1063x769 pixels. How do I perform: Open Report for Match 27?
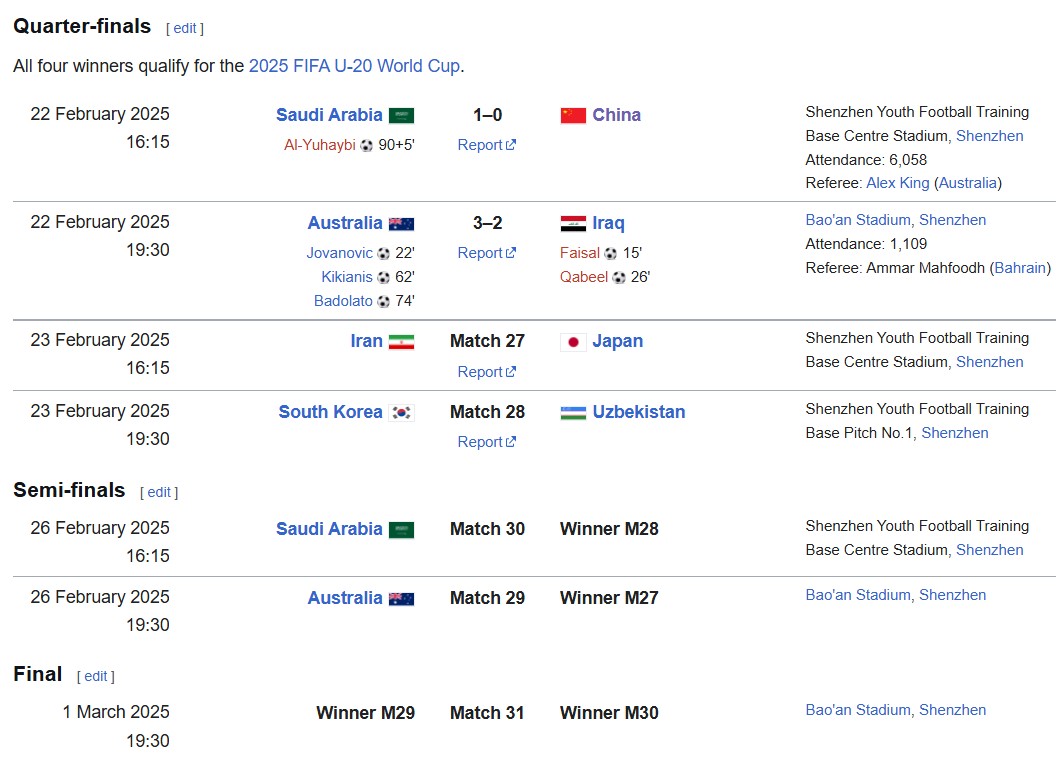487,372
